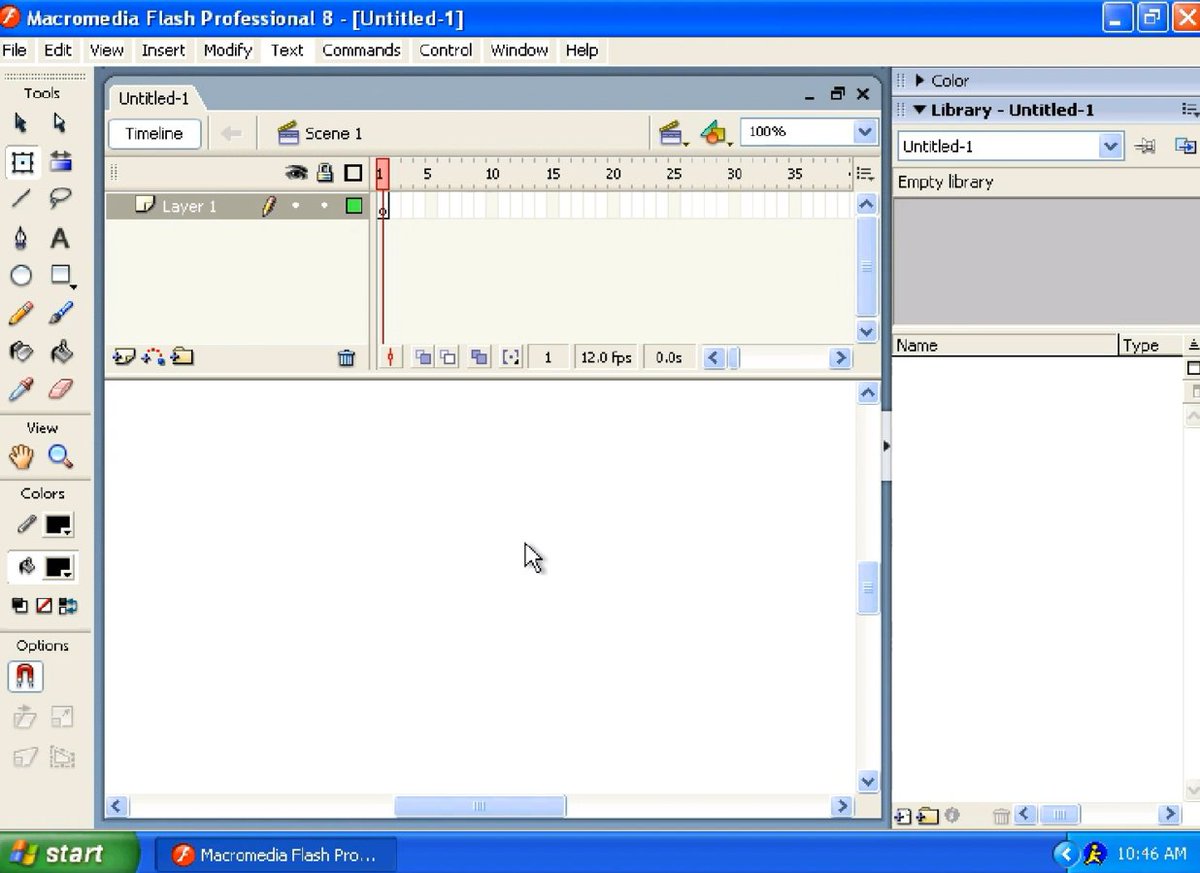Click the Scene 1 label
The height and width of the screenshot is (873, 1200).
click(334, 133)
